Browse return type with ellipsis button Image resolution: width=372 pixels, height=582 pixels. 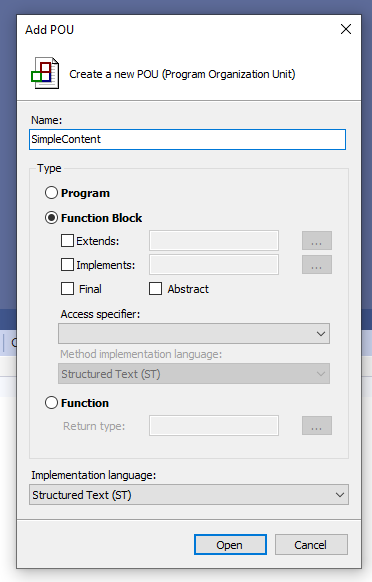[317, 425]
